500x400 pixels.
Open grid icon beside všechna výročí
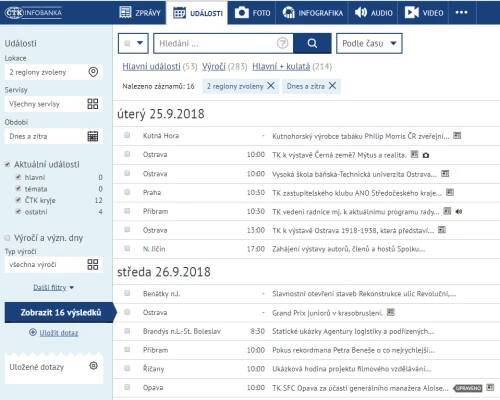(x=93, y=265)
